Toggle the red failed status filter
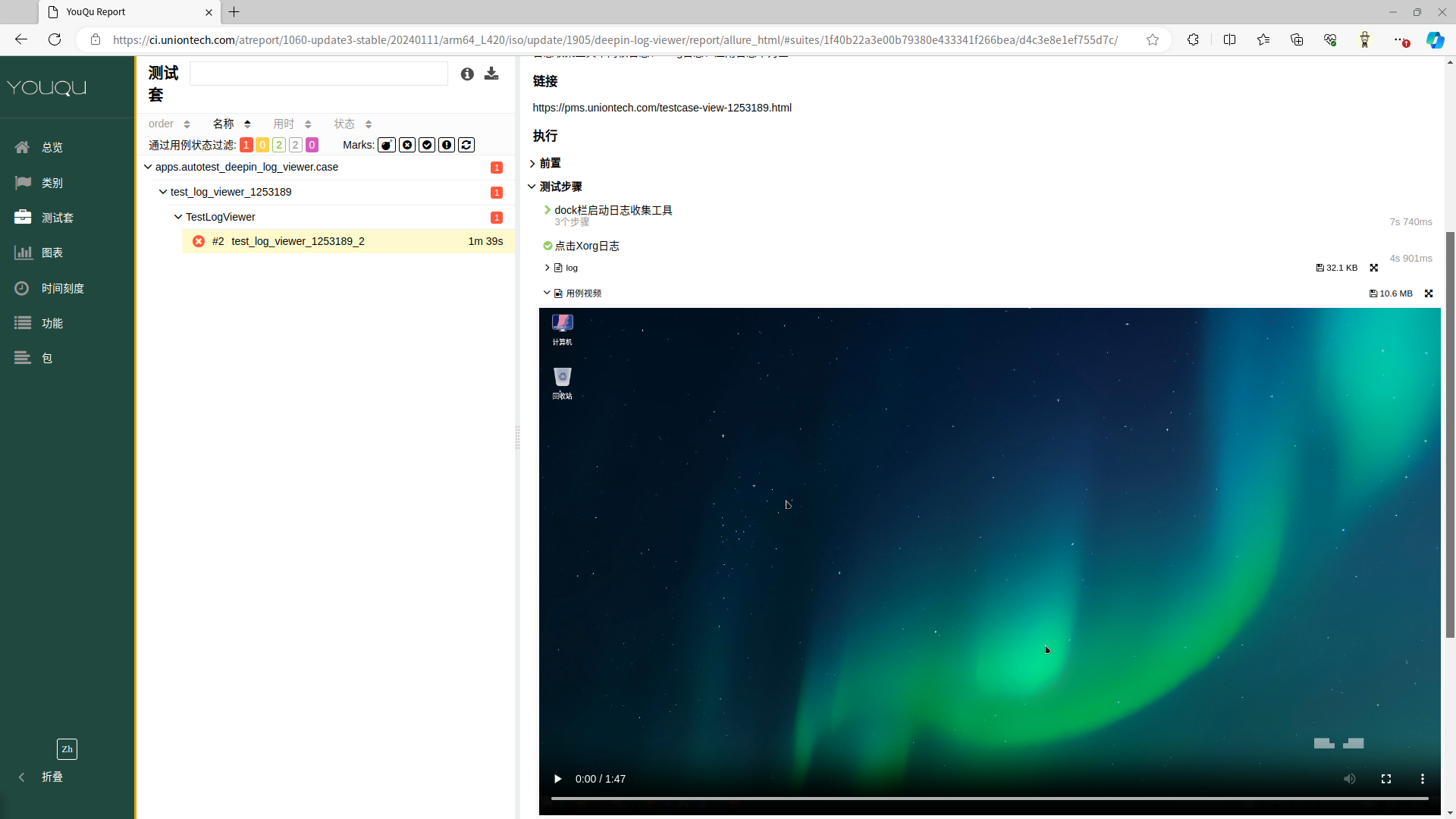This screenshot has height=819, width=1456. (x=246, y=145)
